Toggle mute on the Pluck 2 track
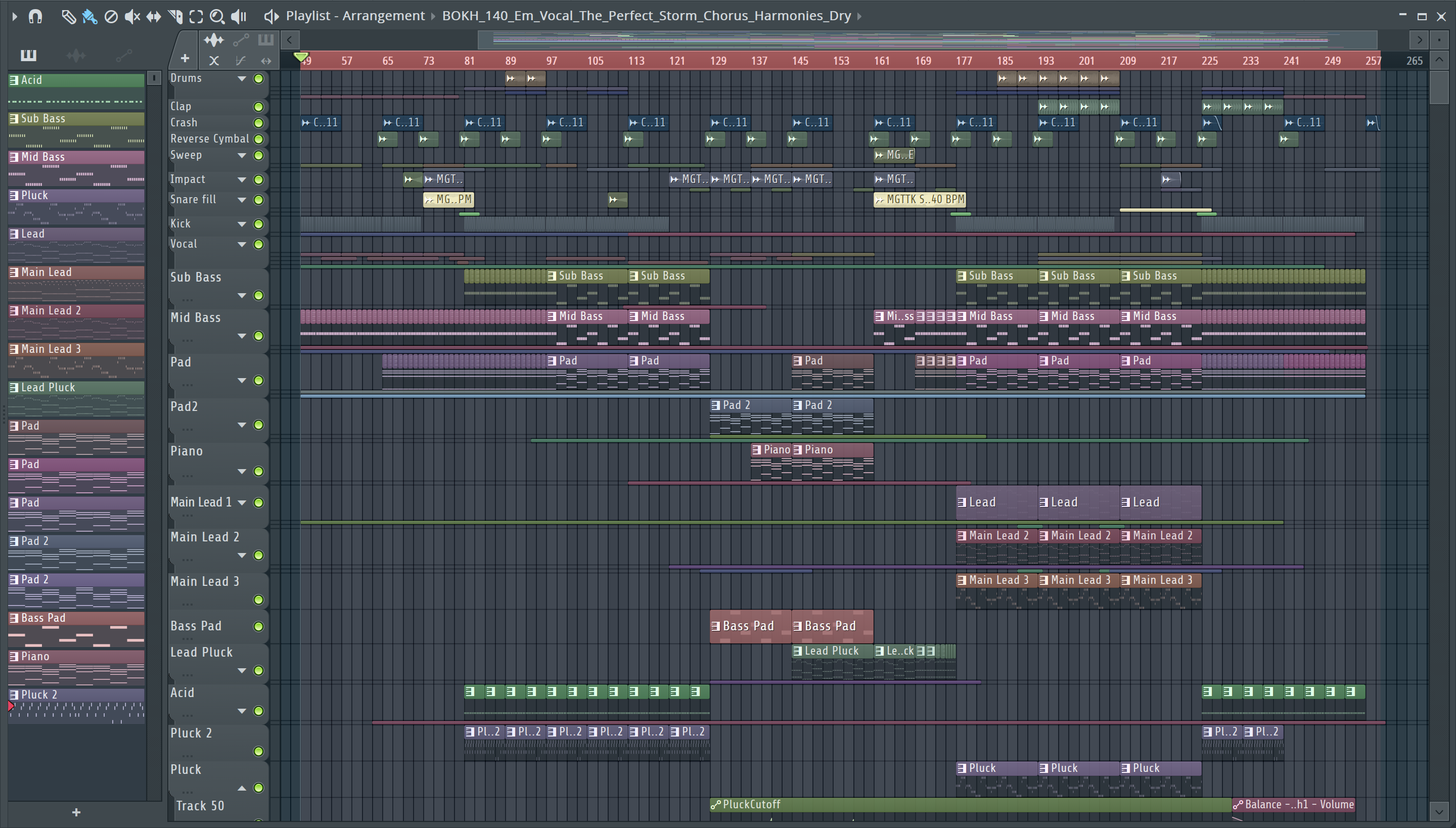1456x828 pixels. (258, 751)
